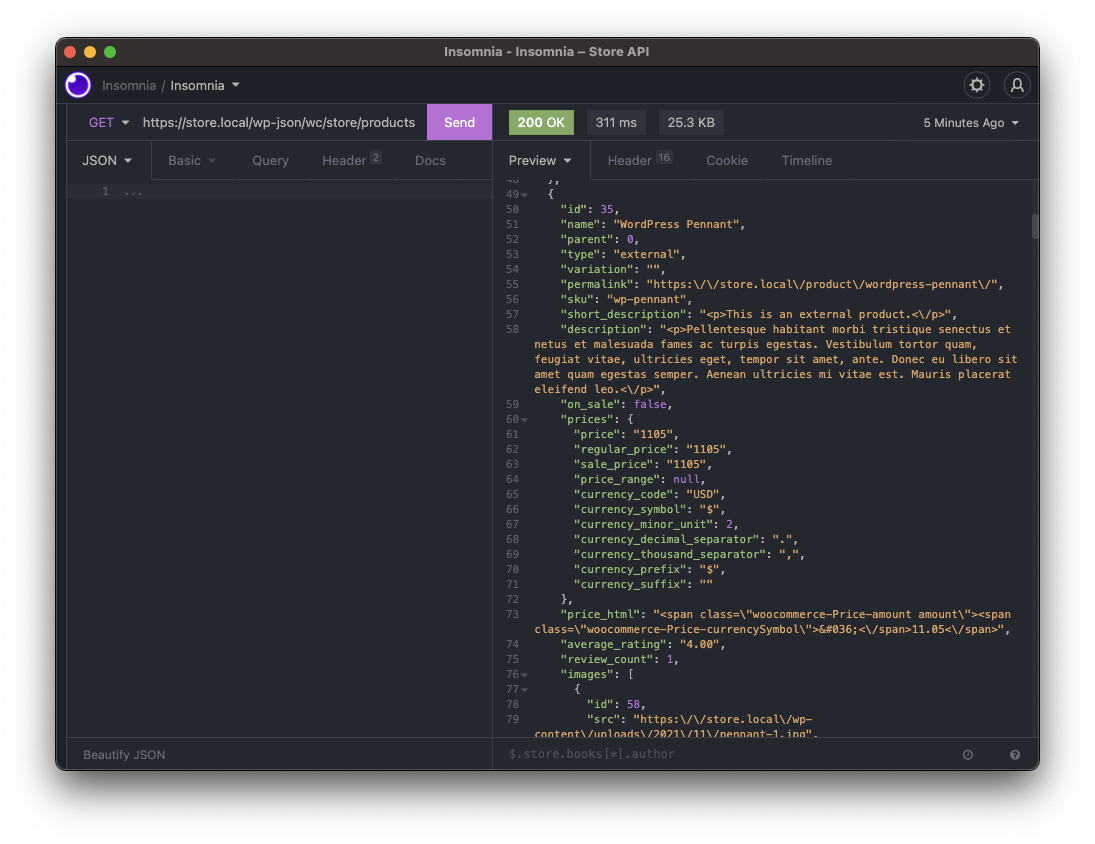Viewport: 1095px width, 844px height.
Task: Open the GET request method dropdown
Action: [x=107, y=122]
